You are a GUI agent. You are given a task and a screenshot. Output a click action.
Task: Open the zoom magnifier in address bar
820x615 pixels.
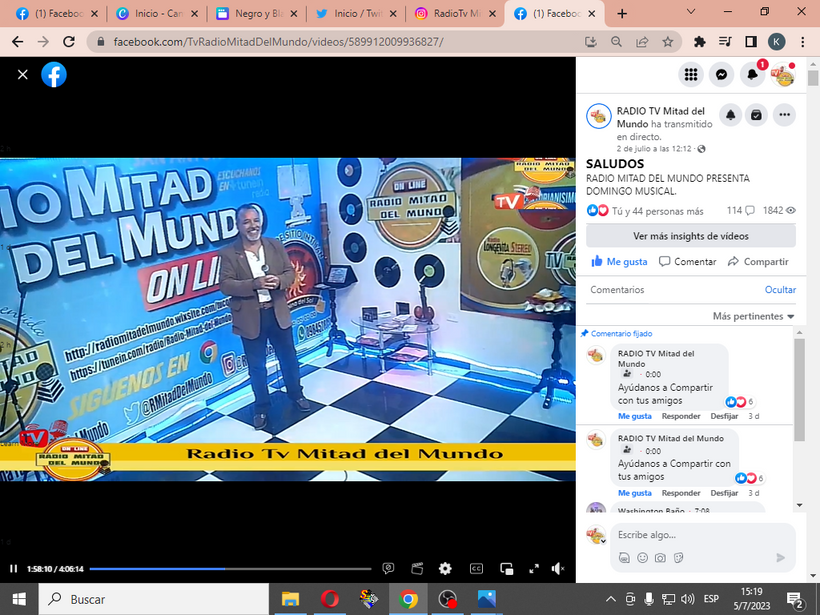[617, 42]
